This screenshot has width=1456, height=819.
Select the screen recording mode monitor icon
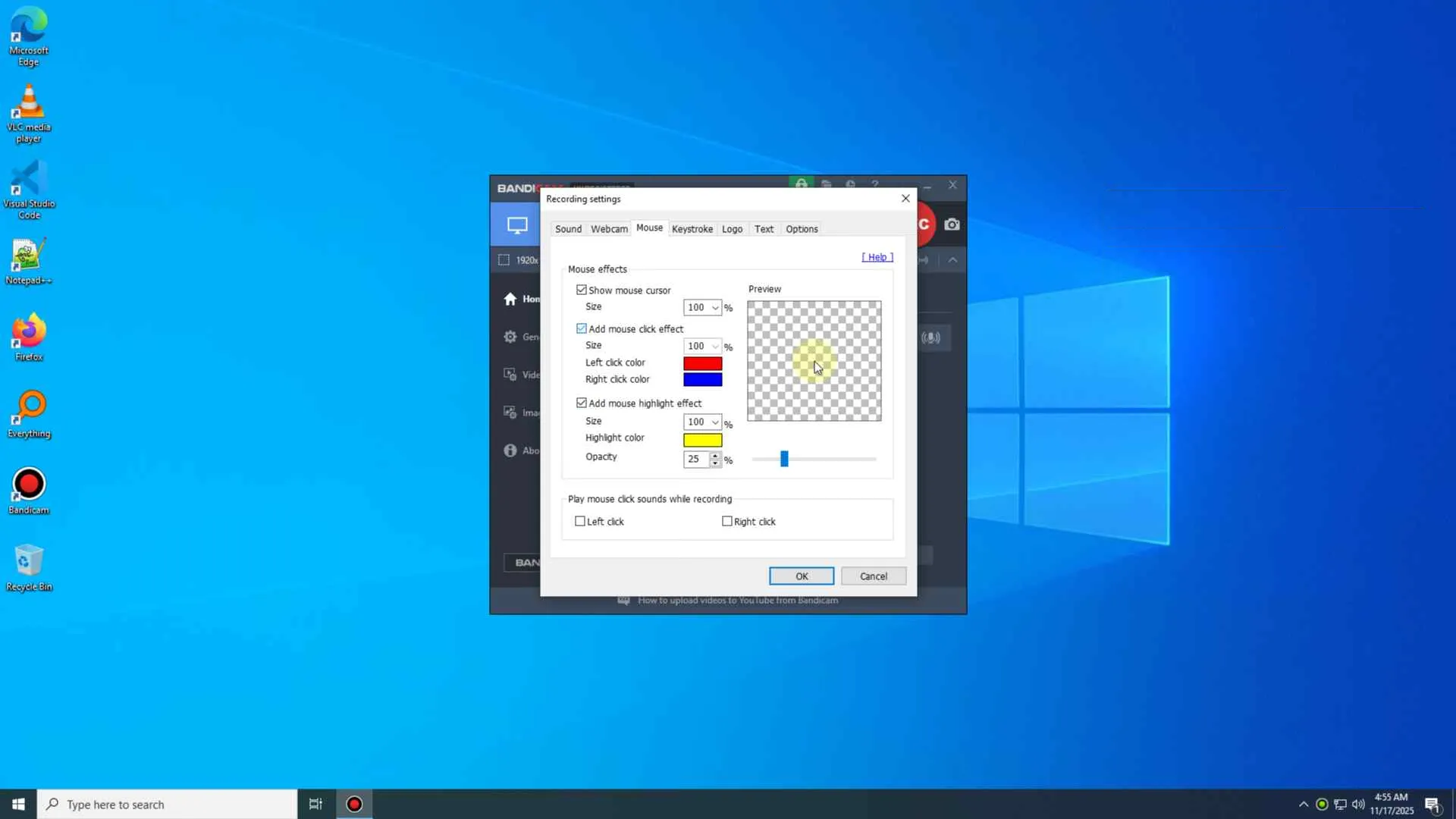(517, 225)
